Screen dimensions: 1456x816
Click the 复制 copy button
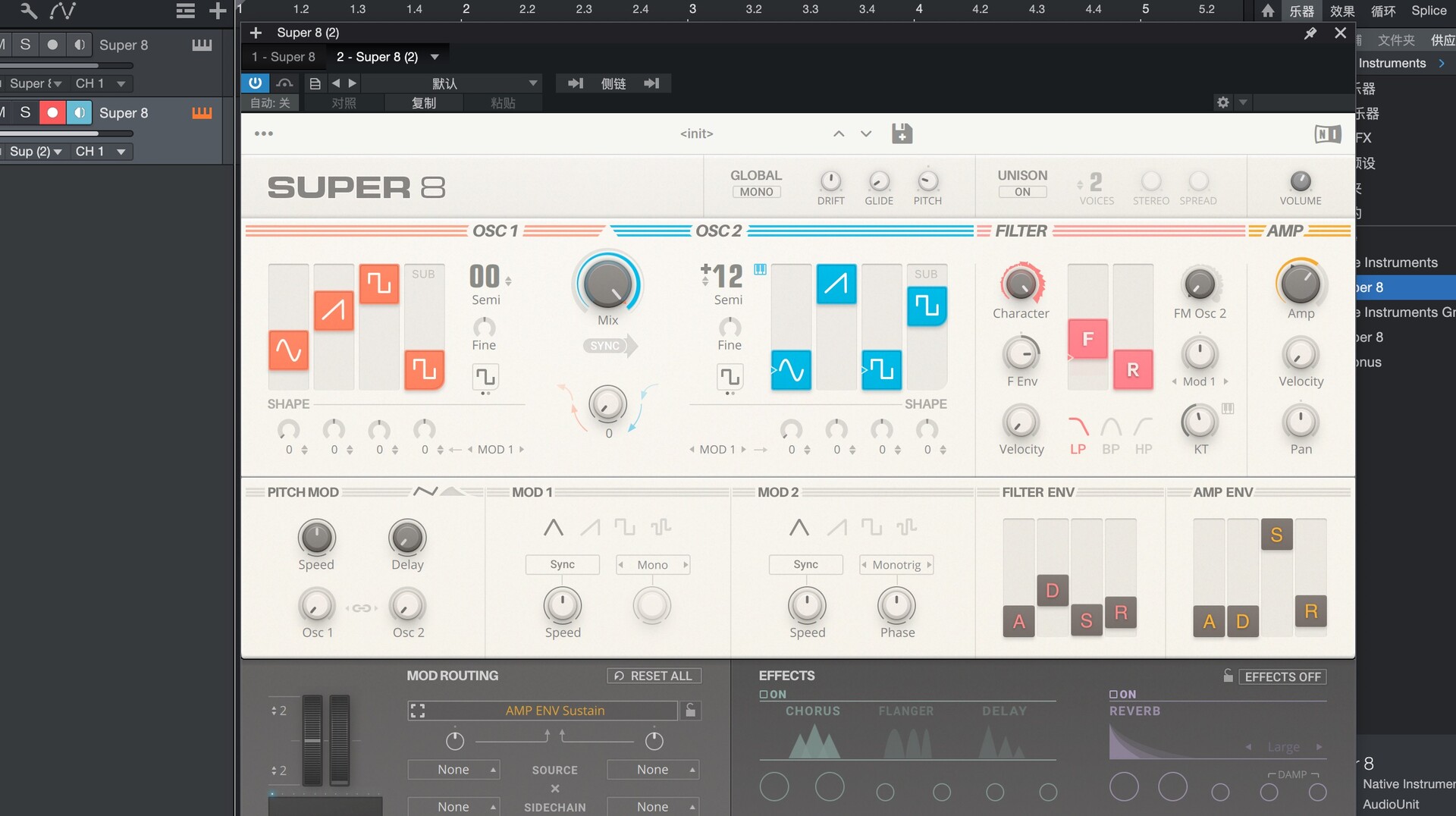(424, 103)
